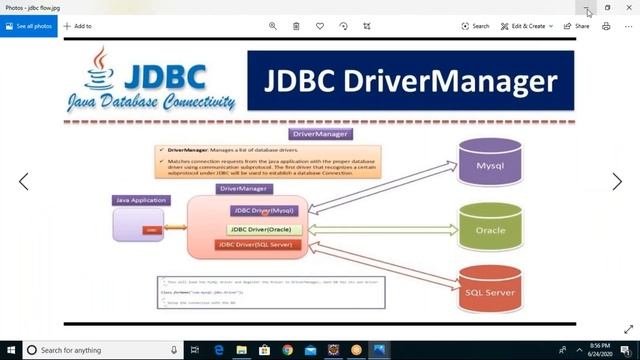640x360 pixels.
Task: Open the See more ellipsis menu
Action: [x=628, y=26]
